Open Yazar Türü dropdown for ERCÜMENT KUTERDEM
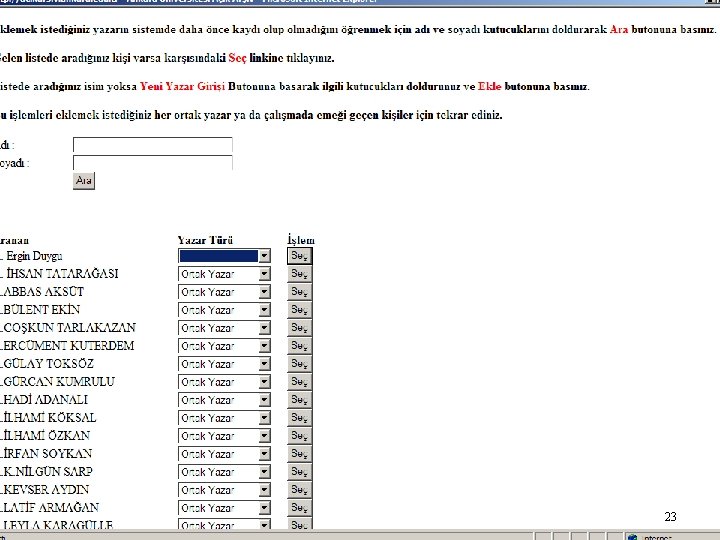 coord(224,346)
